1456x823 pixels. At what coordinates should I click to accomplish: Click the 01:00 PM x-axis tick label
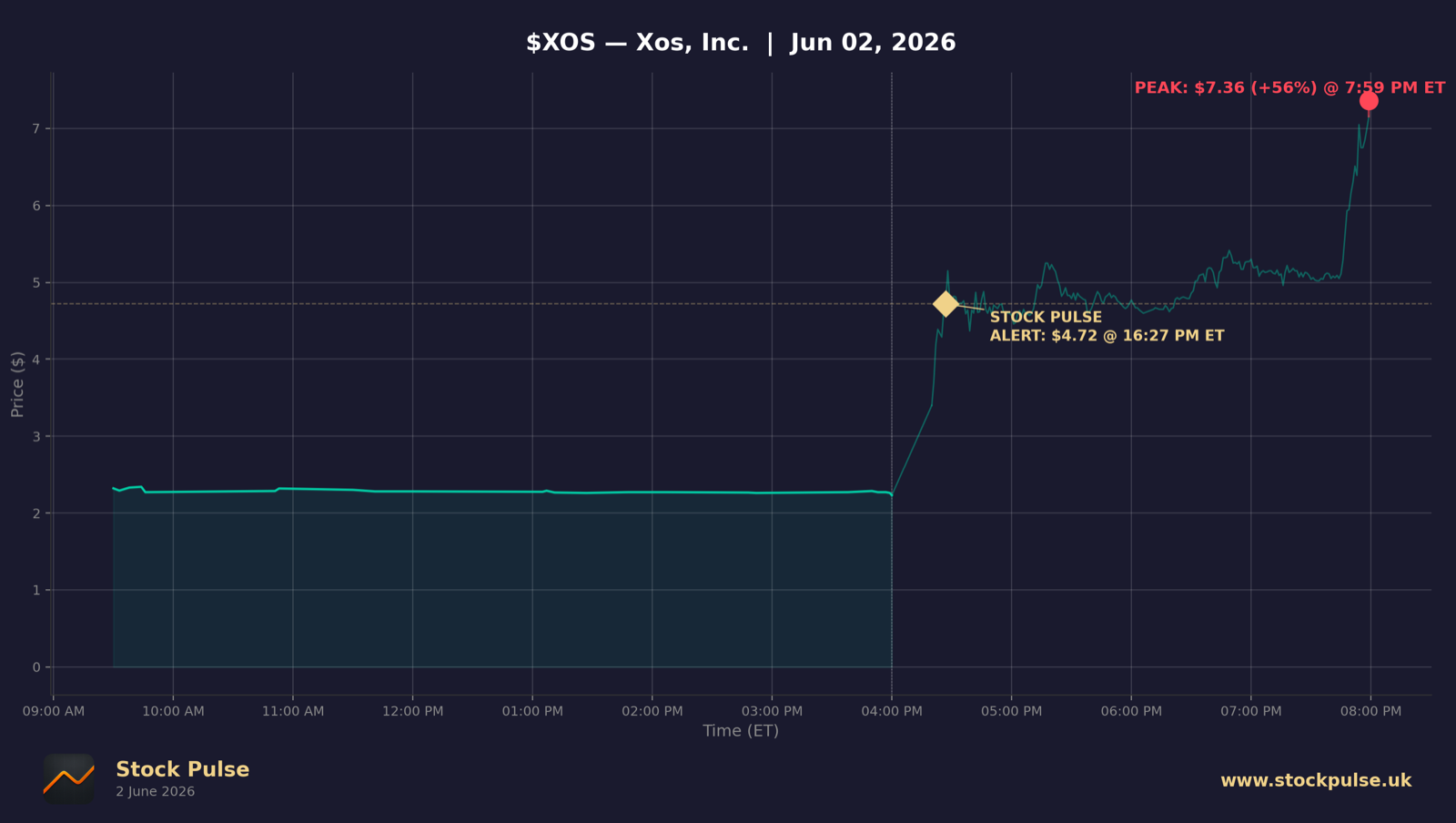532,711
